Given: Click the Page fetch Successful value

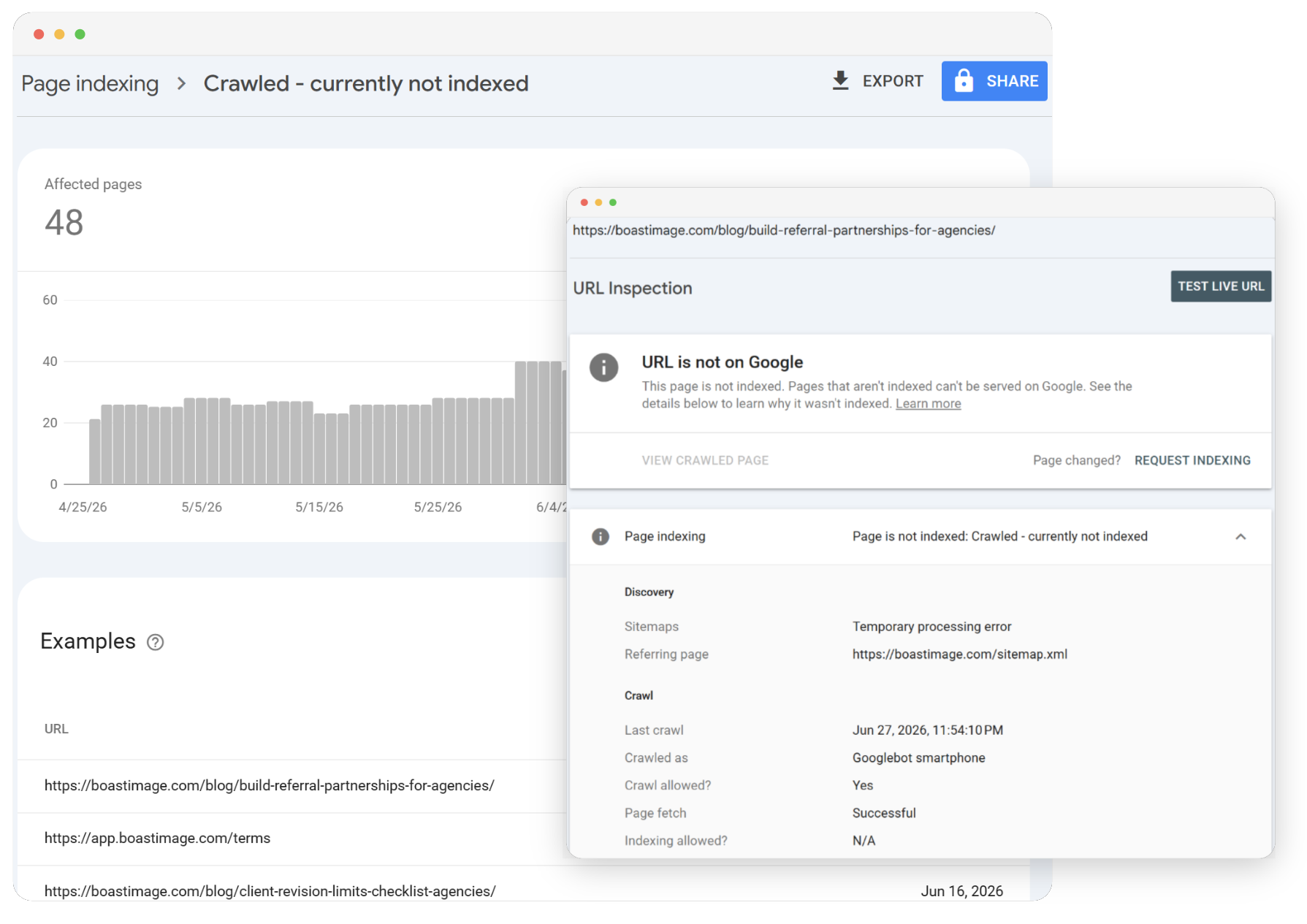Looking at the screenshot, I should (883, 813).
